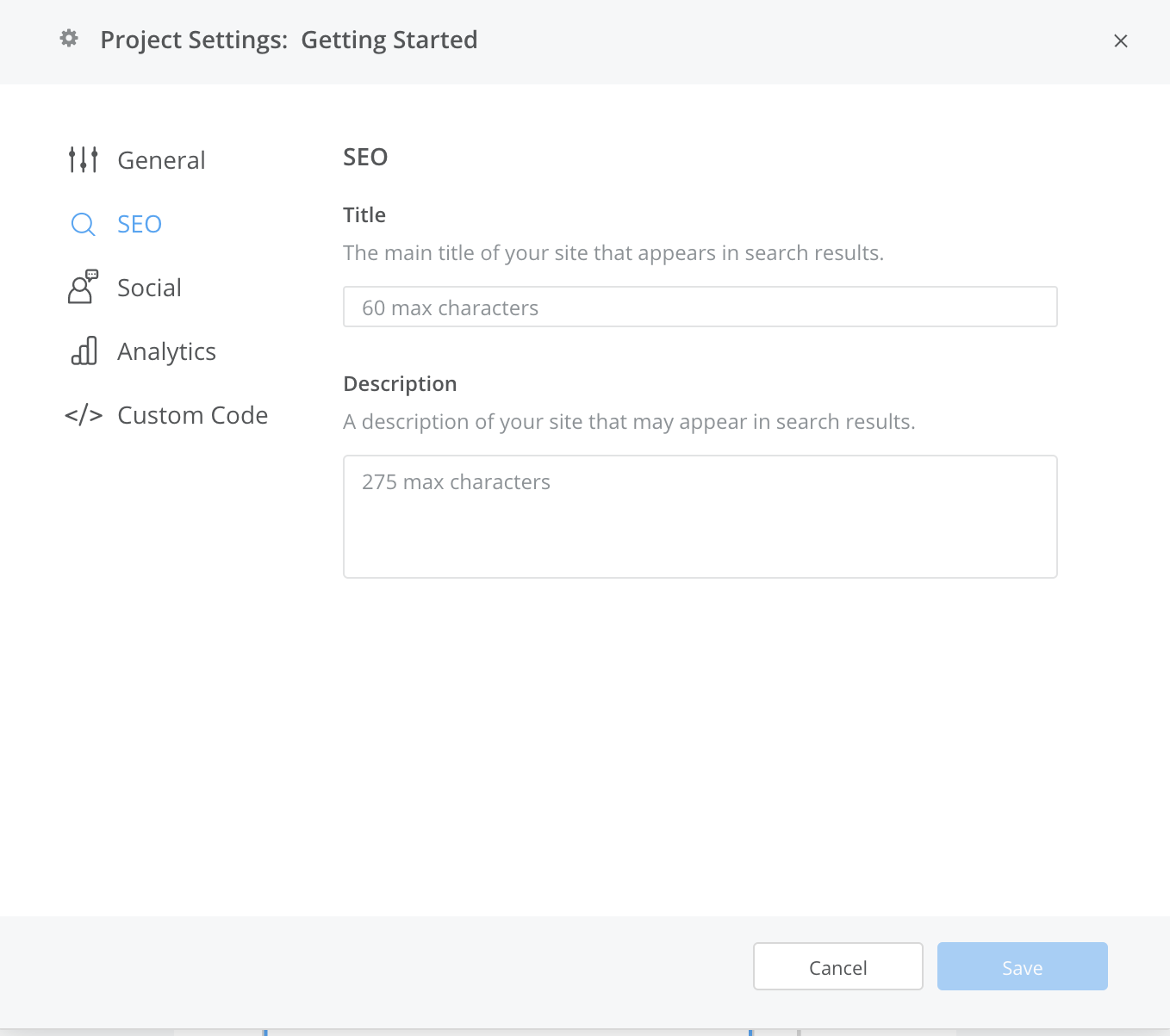Save the project settings
The image size is (1170, 1036).
pyautogui.click(x=1022, y=967)
